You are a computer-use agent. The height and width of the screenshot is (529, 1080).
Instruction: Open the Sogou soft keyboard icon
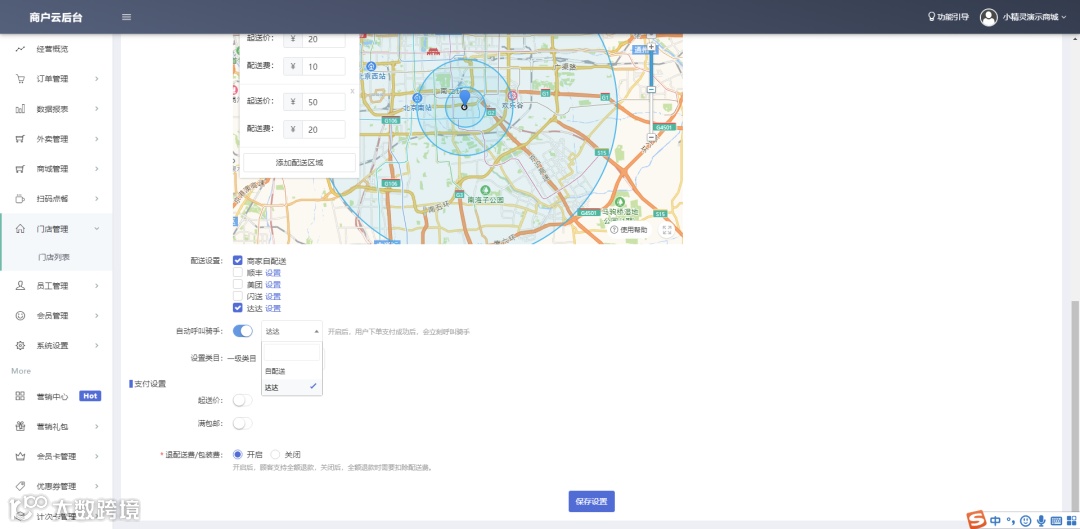(1056, 521)
